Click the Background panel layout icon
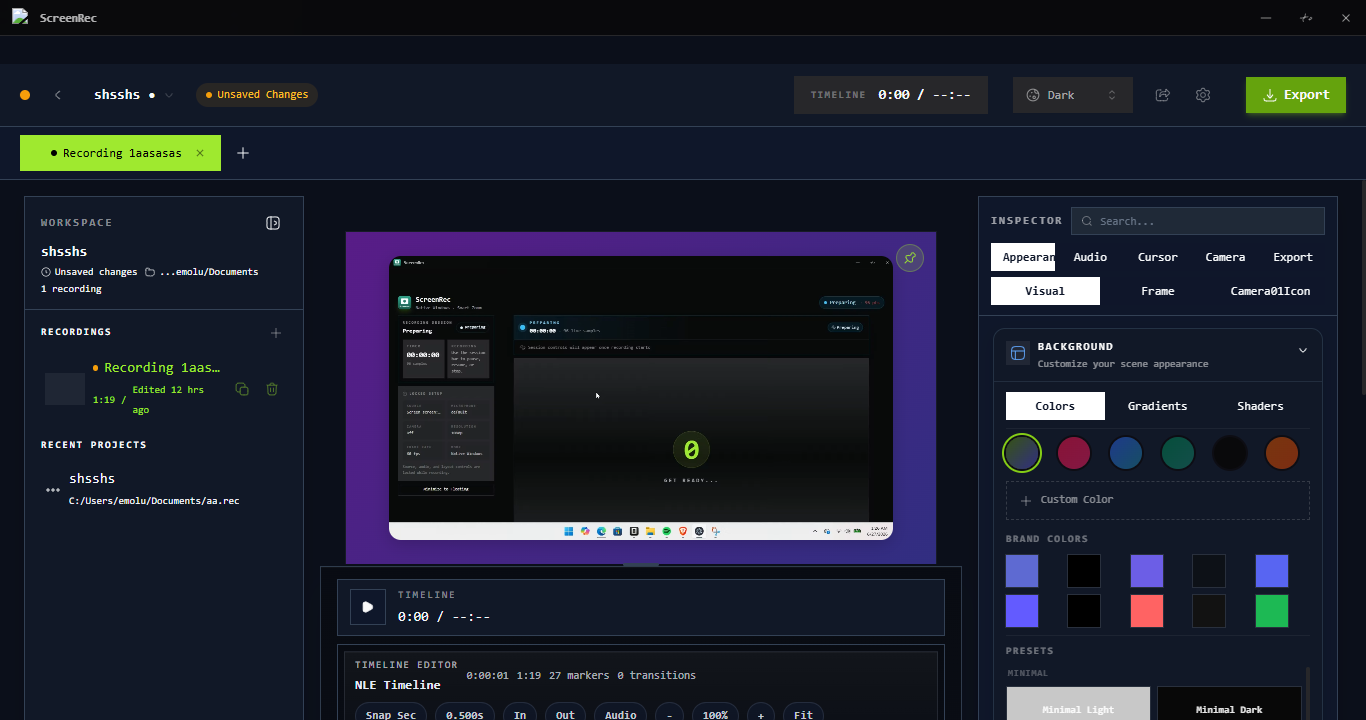This screenshot has width=1366, height=720. 1018,353
